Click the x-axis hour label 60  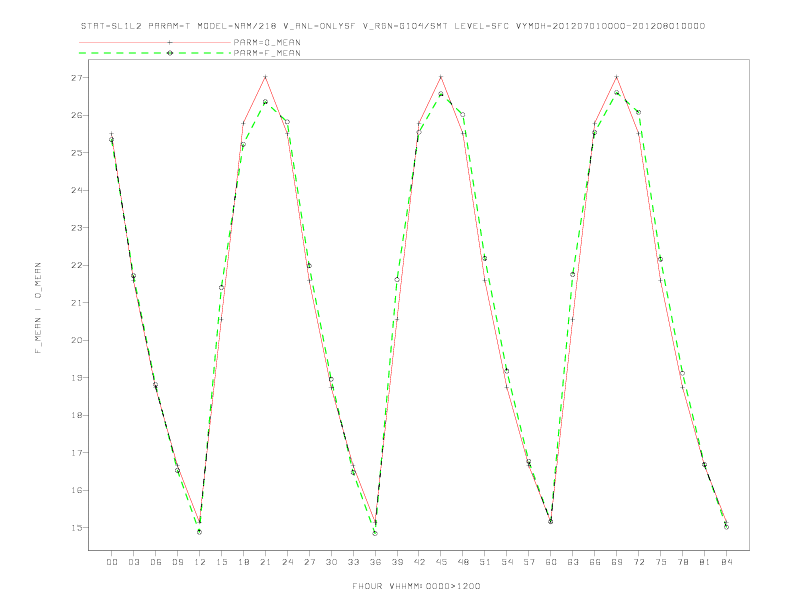click(x=551, y=562)
